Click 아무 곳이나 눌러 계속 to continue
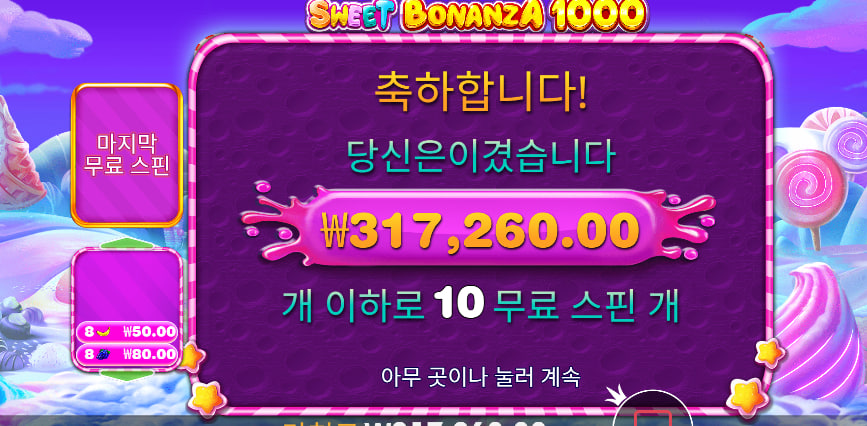The height and width of the screenshot is (426, 867). click(x=480, y=377)
